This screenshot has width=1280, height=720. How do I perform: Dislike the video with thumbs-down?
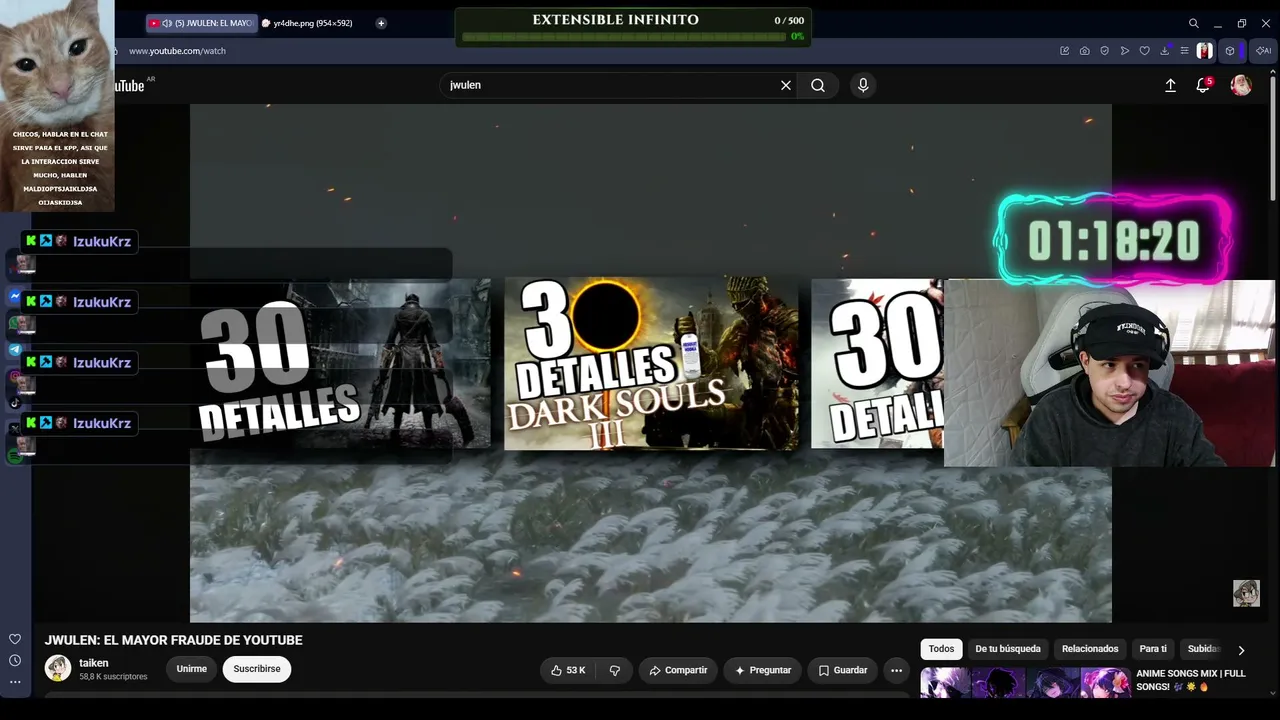615,670
